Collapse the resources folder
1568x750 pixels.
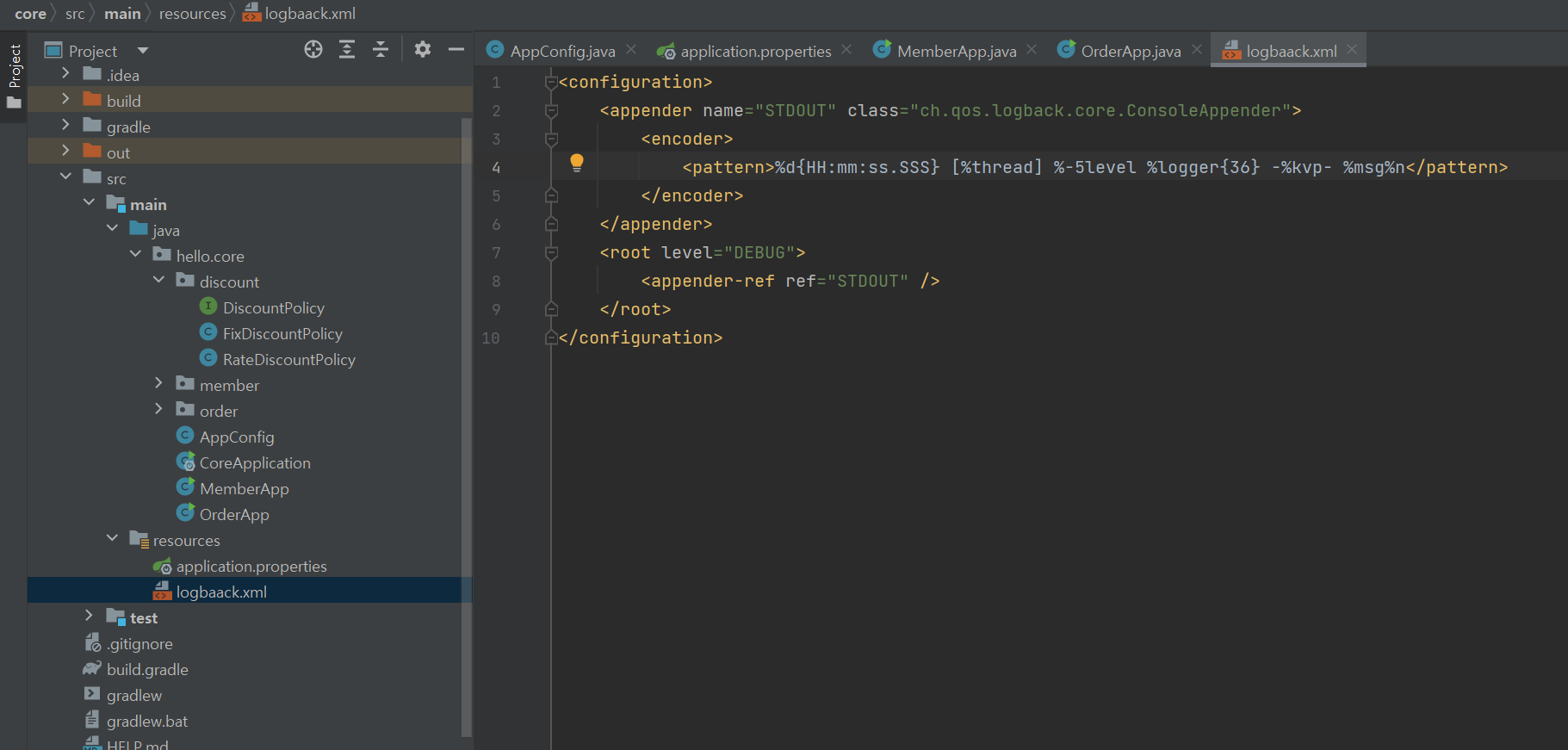(x=112, y=538)
